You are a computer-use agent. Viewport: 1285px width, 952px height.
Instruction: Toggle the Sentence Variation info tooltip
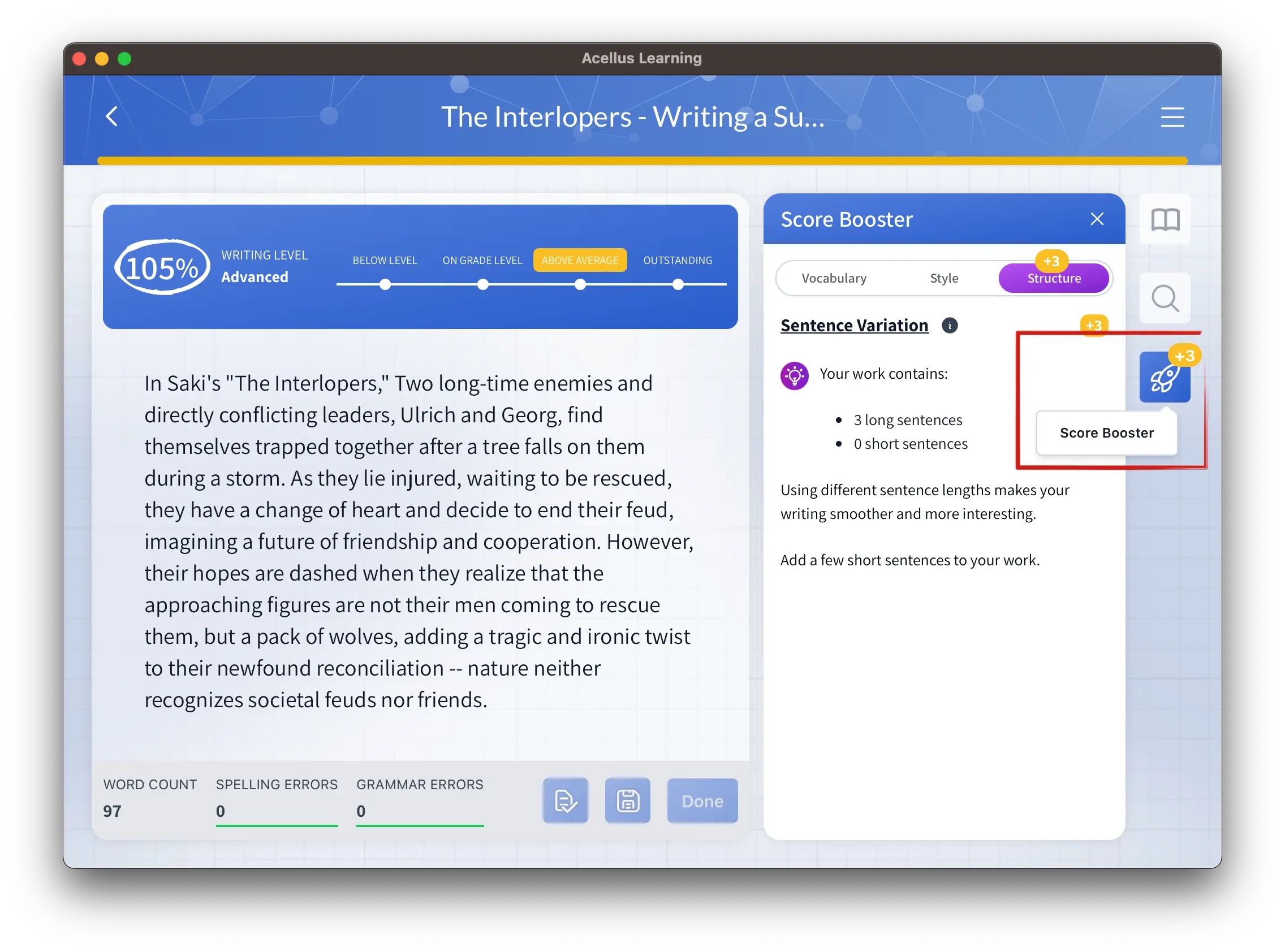point(949,325)
